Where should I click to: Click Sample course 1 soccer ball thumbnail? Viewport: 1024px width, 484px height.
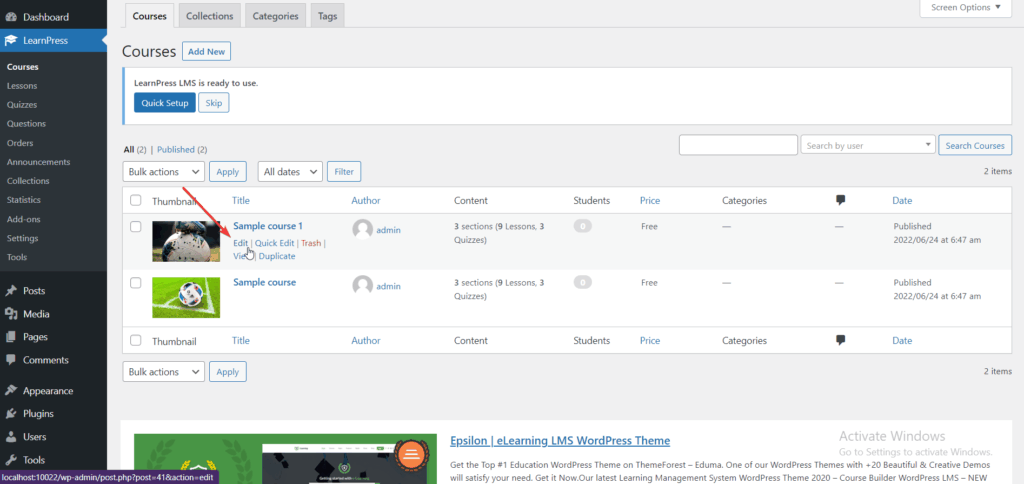186,241
